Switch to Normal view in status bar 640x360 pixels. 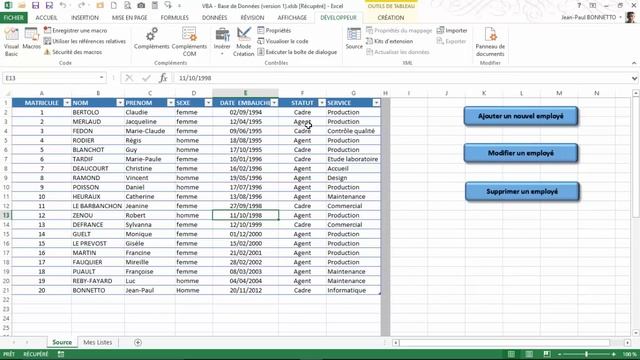(511, 354)
